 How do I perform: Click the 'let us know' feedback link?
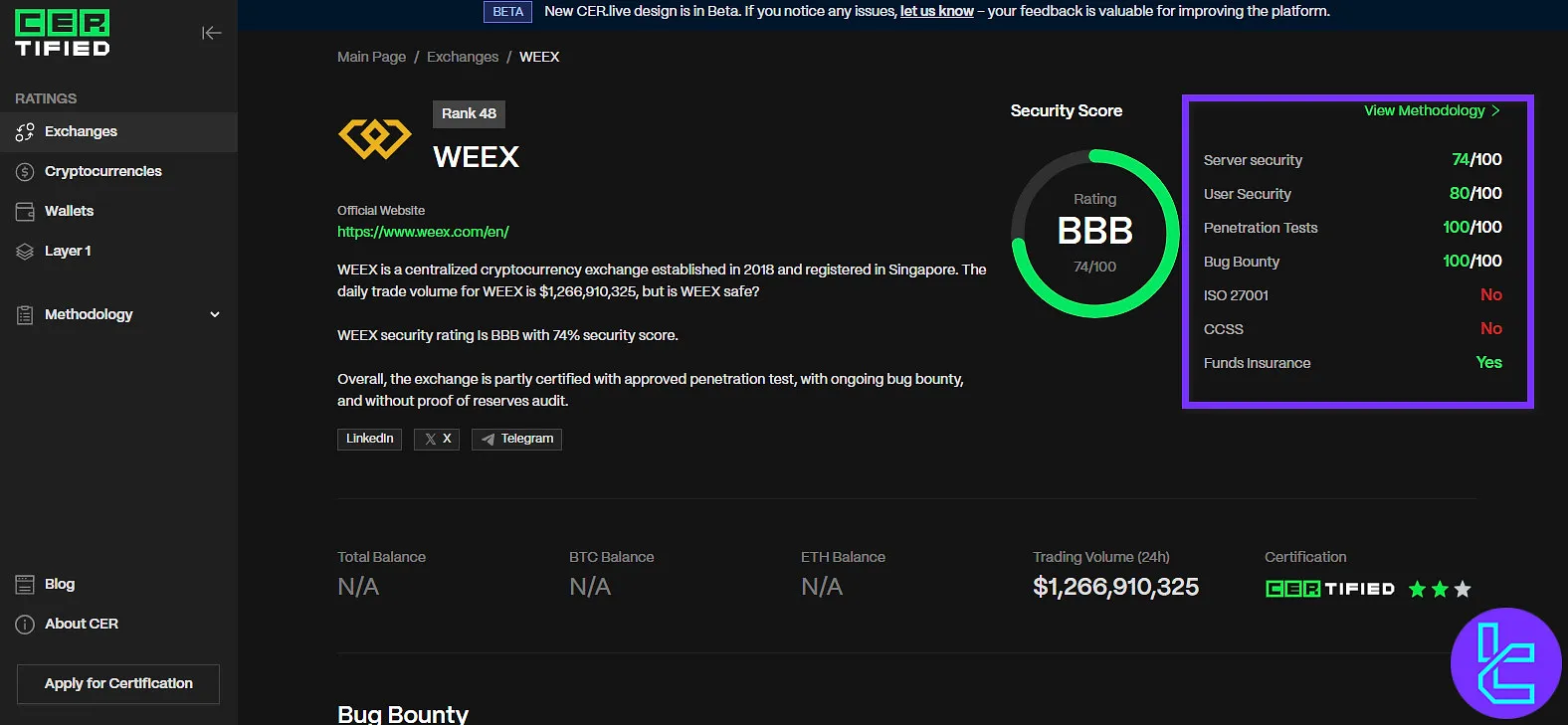[x=937, y=11]
